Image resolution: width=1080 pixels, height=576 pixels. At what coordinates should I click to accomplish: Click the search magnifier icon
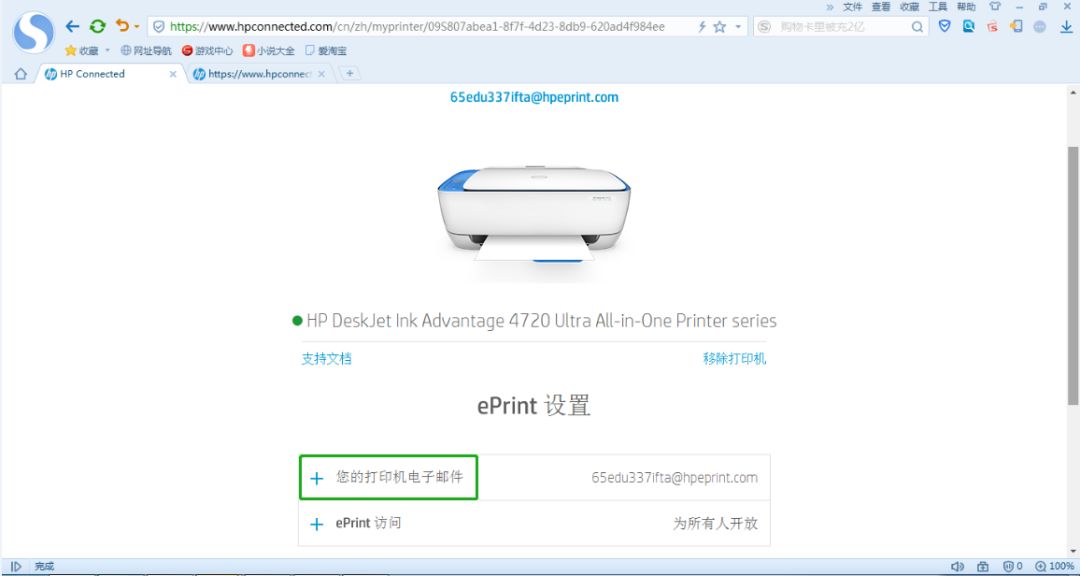tap(917, 27)
